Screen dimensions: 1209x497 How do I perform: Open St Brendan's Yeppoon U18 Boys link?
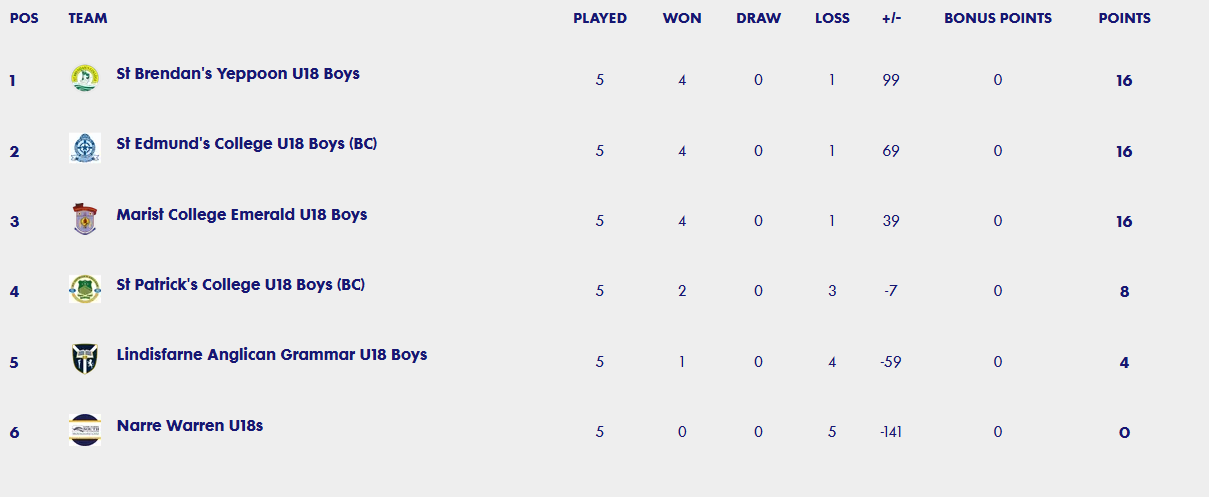coord(238,74)
